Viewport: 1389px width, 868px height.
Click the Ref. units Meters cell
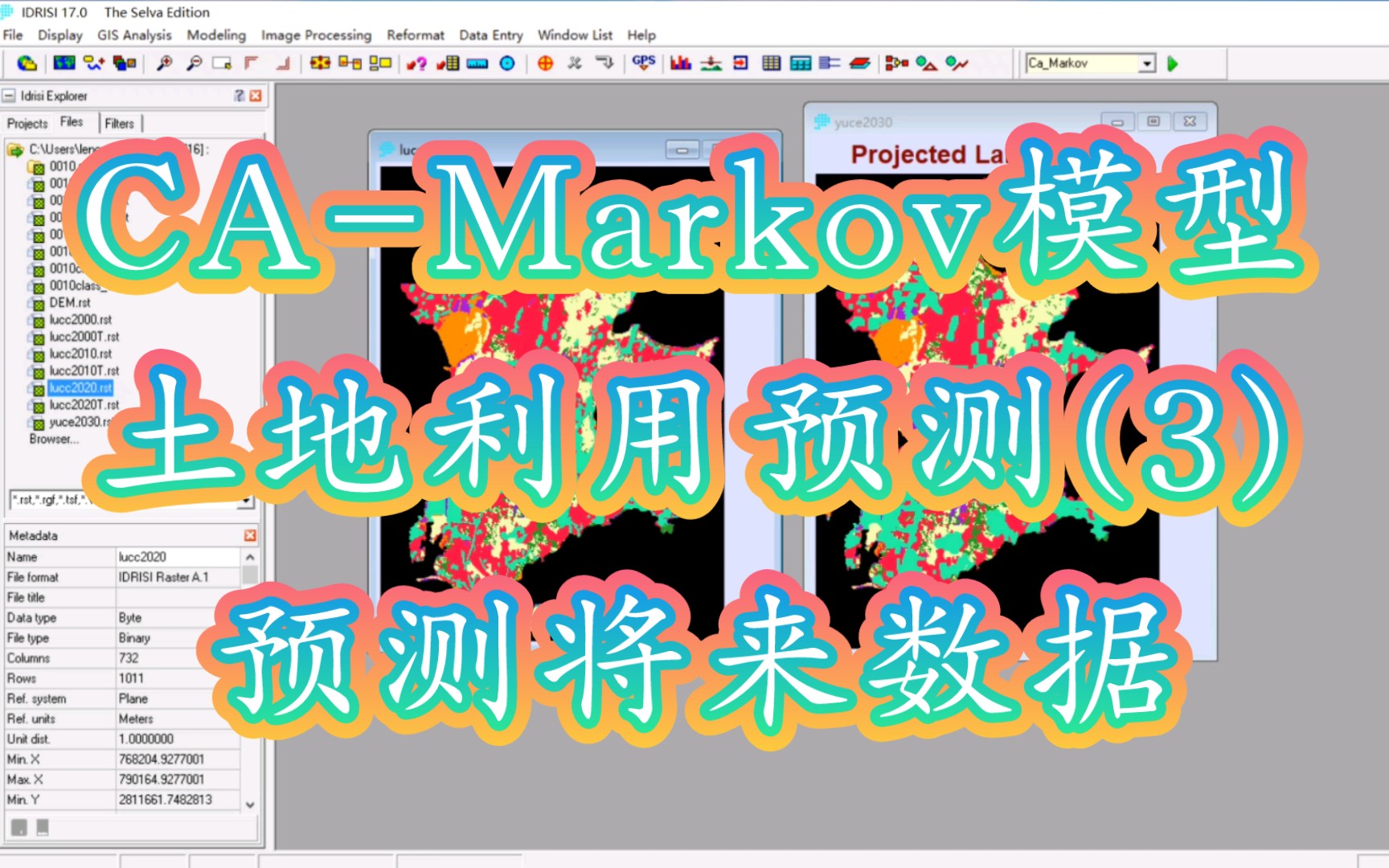(178, 719)
